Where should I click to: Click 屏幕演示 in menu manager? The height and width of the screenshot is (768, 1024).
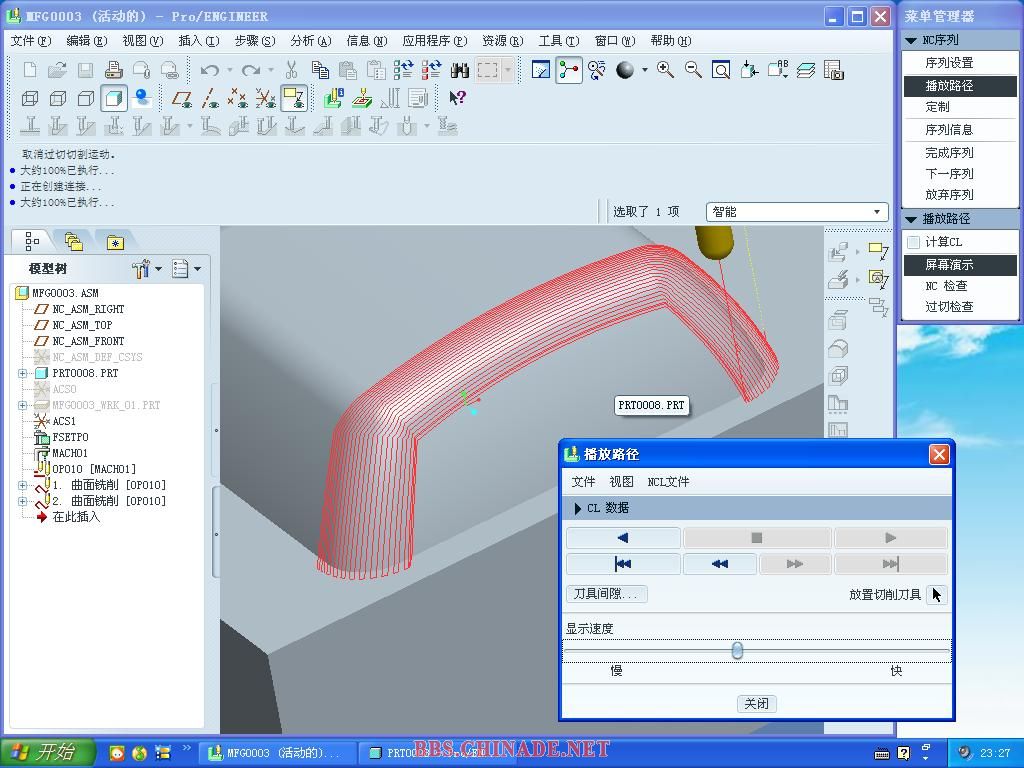tap(959, 264)
